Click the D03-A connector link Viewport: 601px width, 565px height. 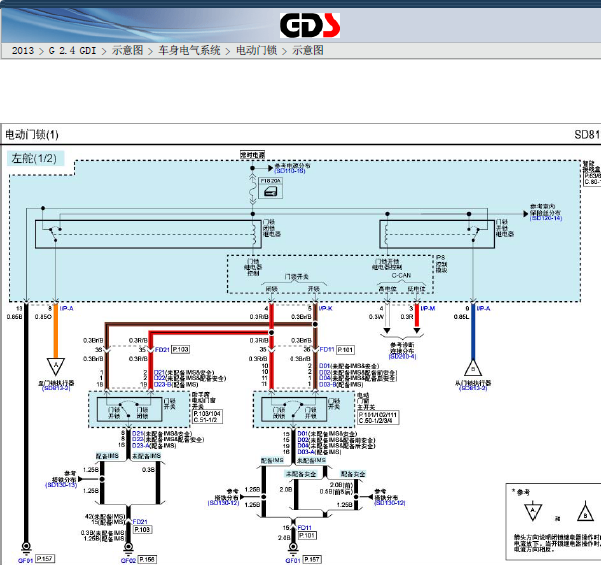pyautogui.click(x=305, y=452)
